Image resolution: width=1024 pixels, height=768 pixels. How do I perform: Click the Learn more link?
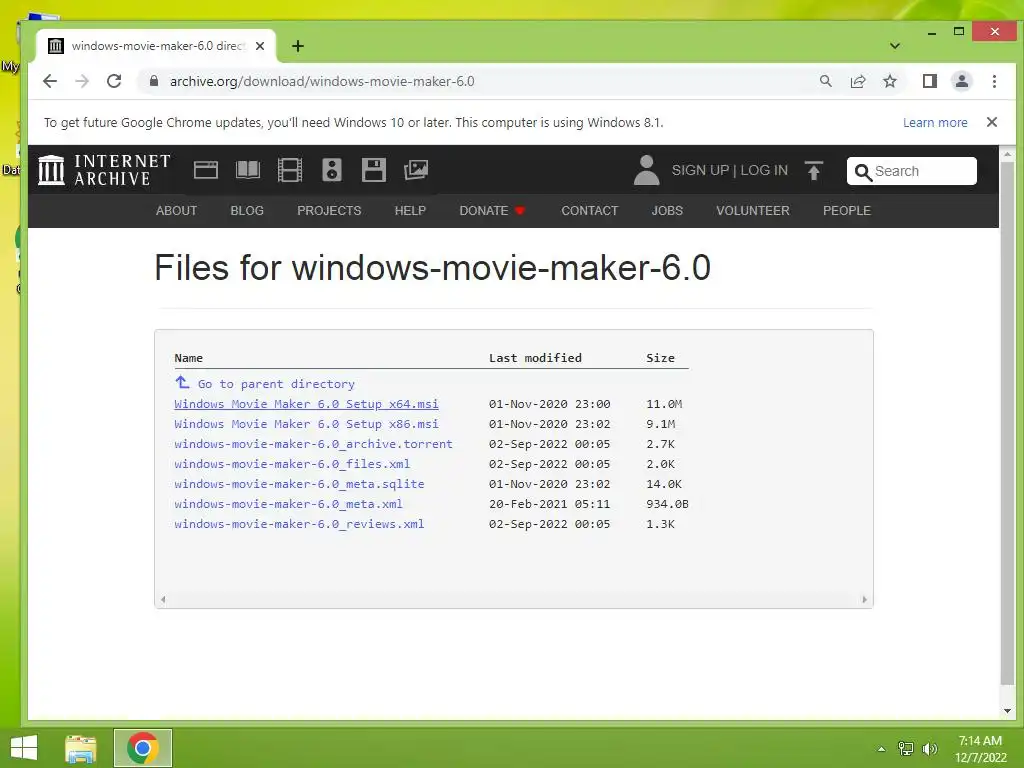pyautogui.click(x=935, y=123)
